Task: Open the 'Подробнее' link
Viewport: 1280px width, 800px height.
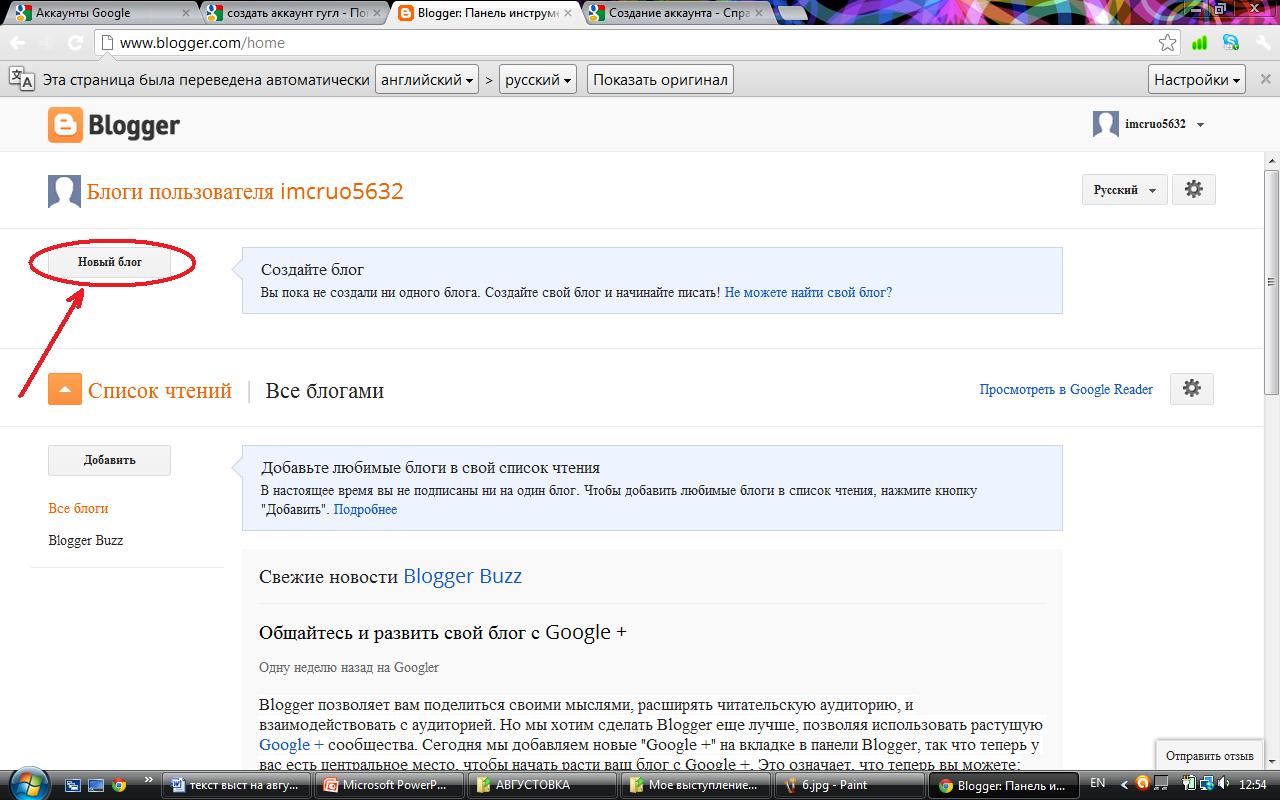Action: click(x=365, y=509)
